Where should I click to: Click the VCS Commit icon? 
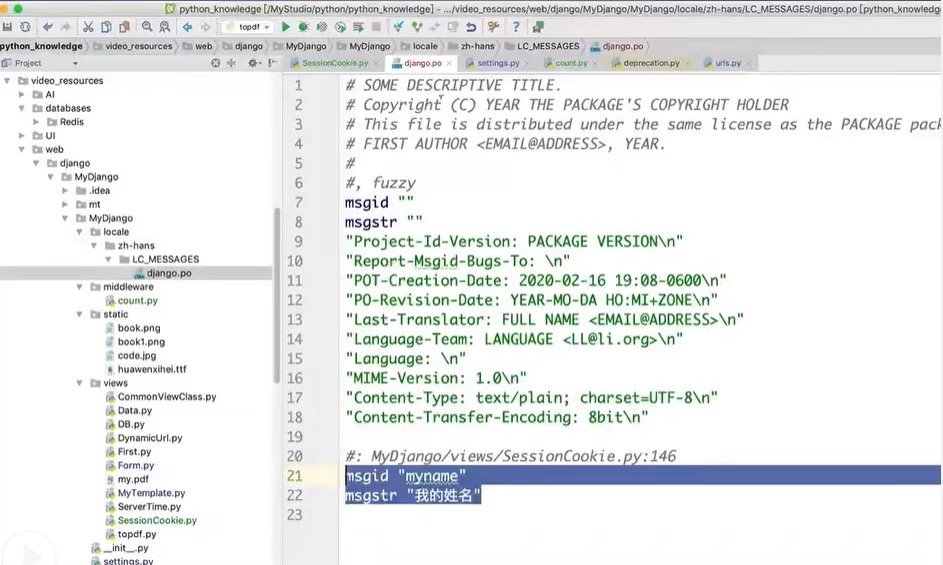pos(417,27)
